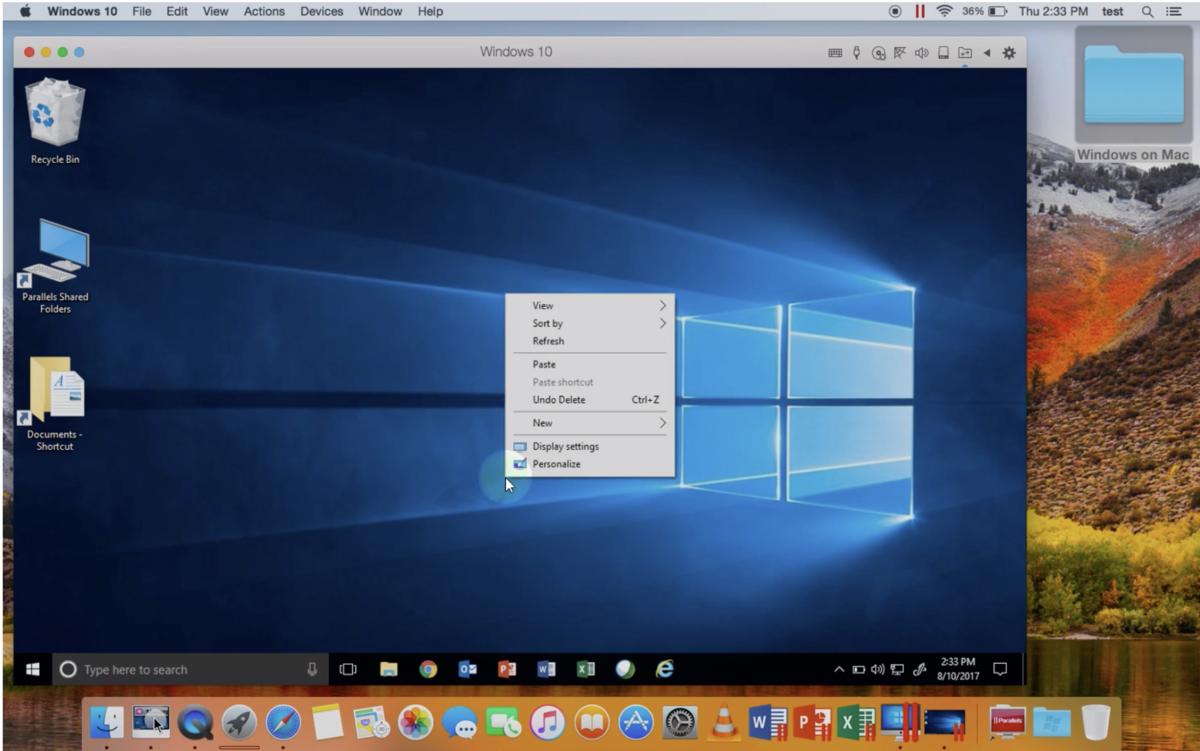The image size is (1200, 751).
Task: Open the Actions menu in the menu bar
Action: [x=264, y=11]
